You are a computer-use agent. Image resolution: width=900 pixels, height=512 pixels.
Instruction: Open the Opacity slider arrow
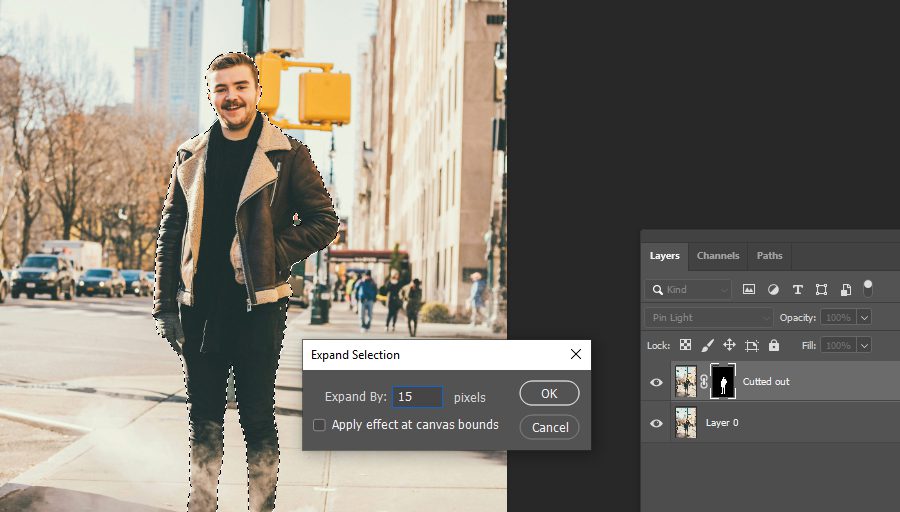pyautogui.click(x=864, y=317)
